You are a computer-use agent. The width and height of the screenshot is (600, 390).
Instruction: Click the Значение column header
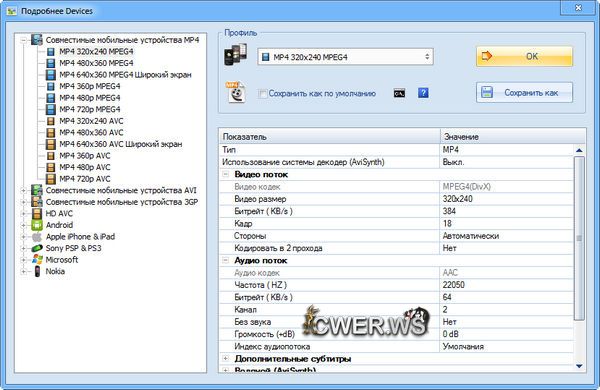click(513, 137)
